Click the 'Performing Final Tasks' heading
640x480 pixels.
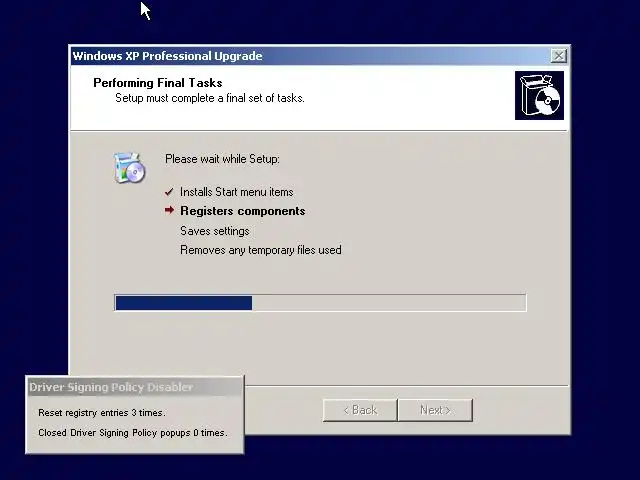click(158, 83)
